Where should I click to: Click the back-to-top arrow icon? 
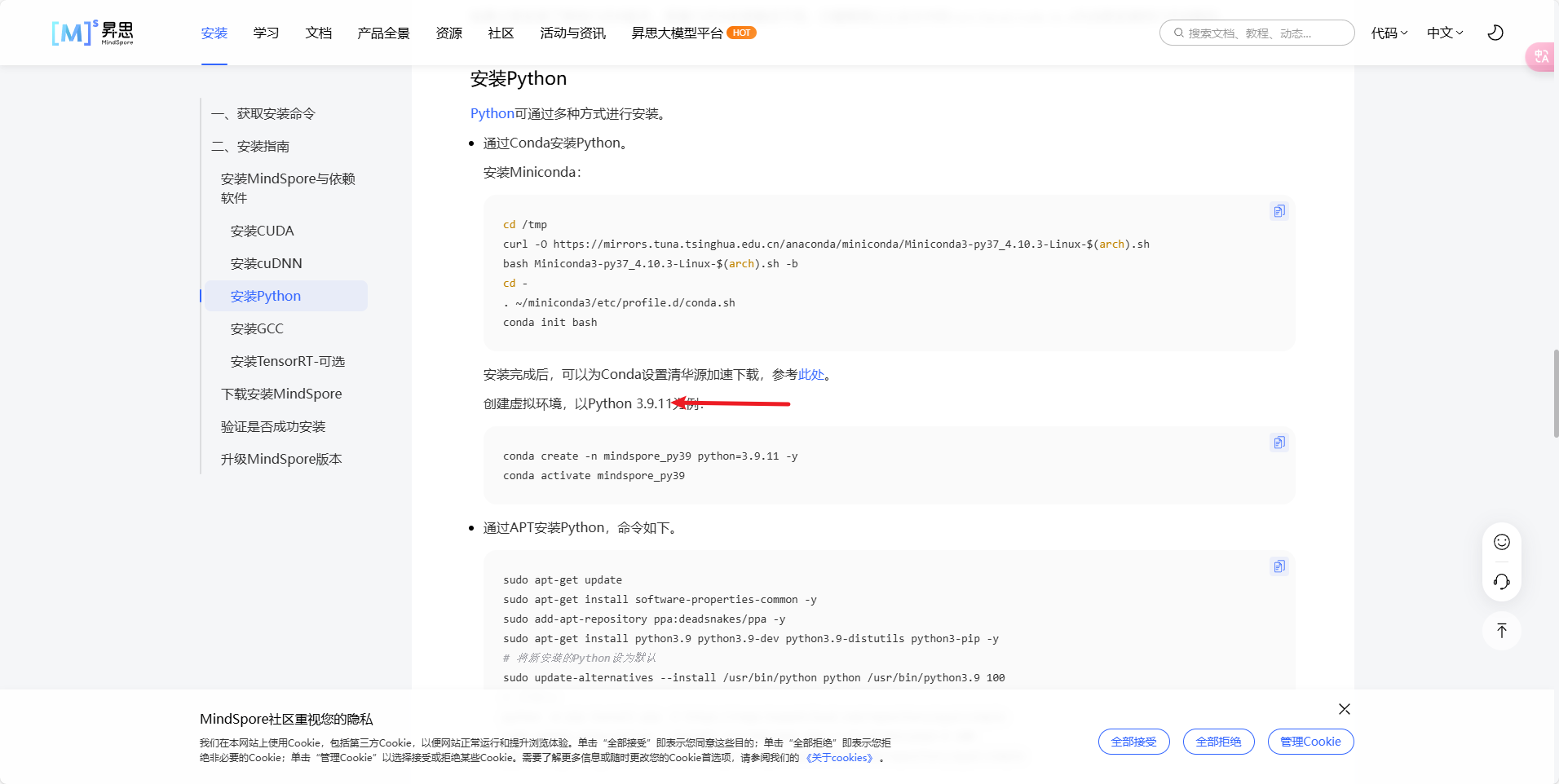[1502, 630]
